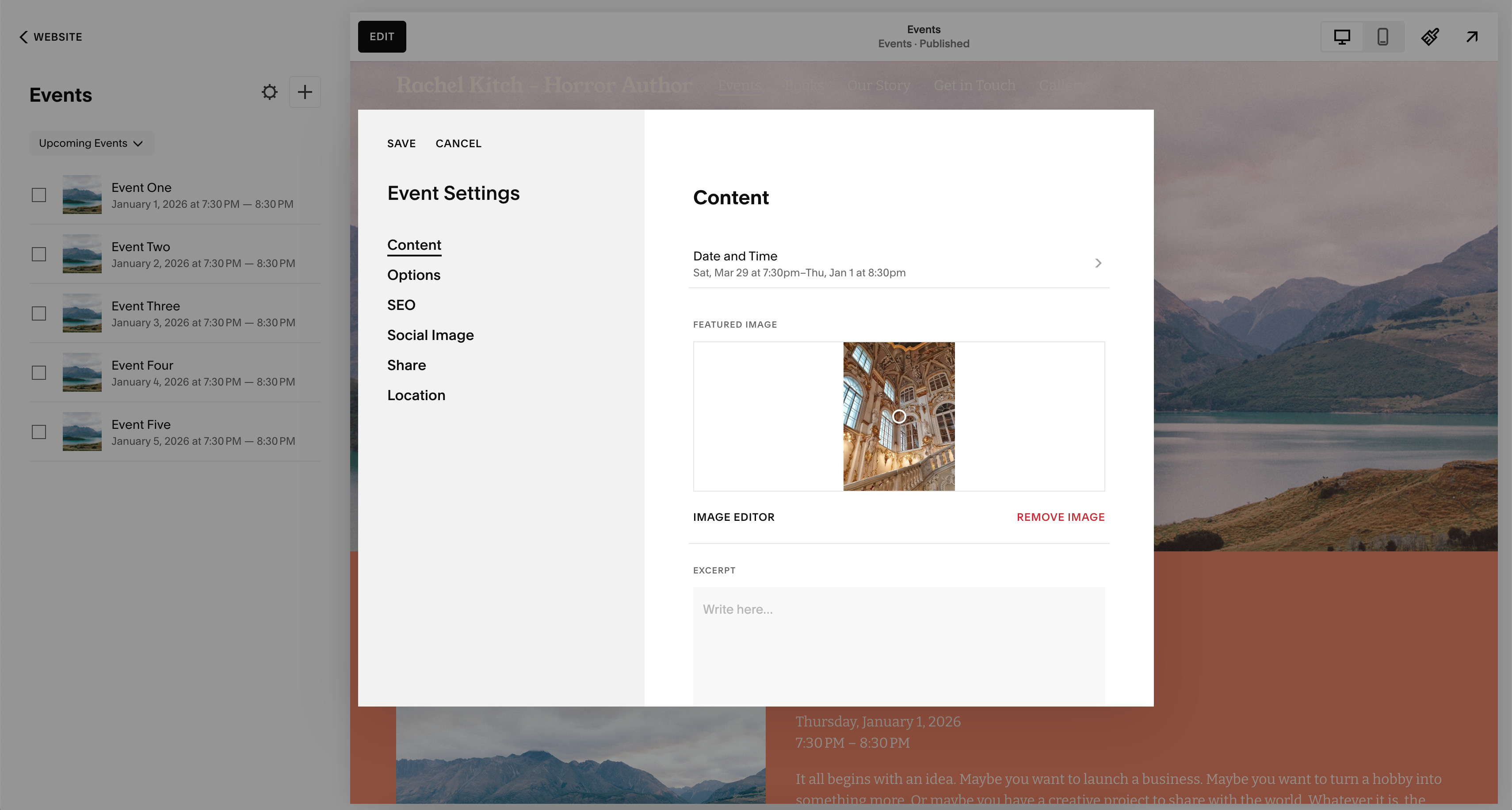1512x810 pixels.
Task: Switch to desktop preview icon
Action: 1341,37
